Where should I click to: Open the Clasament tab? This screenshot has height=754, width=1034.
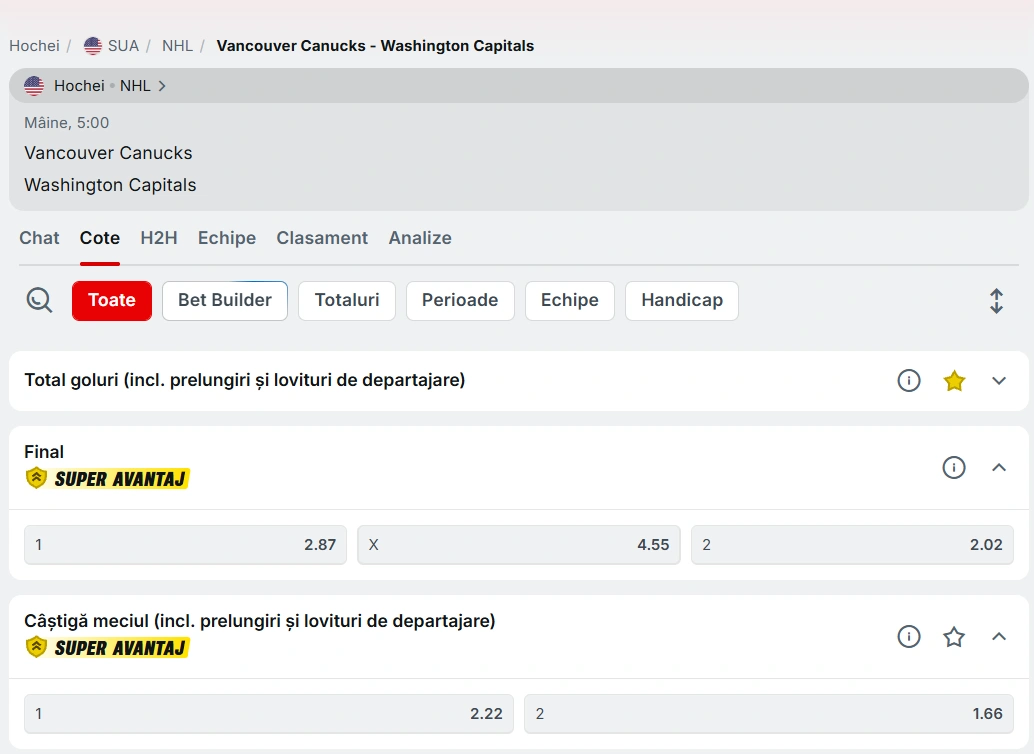pos(322,238)
